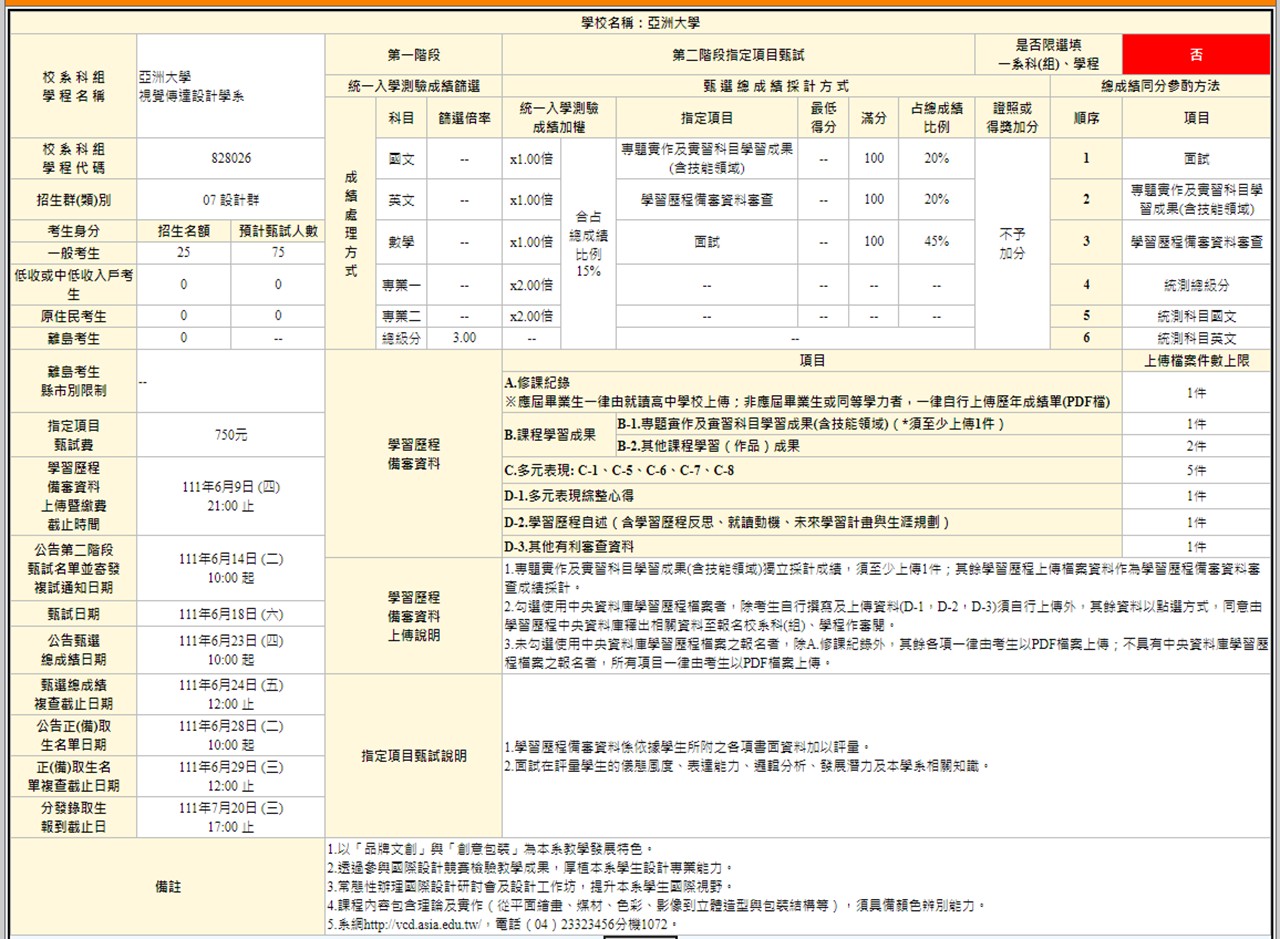The width and height of the screenshot is (1280, 939).
Task: Click the group category 07 設計群
Action: [x=231, y=200]
